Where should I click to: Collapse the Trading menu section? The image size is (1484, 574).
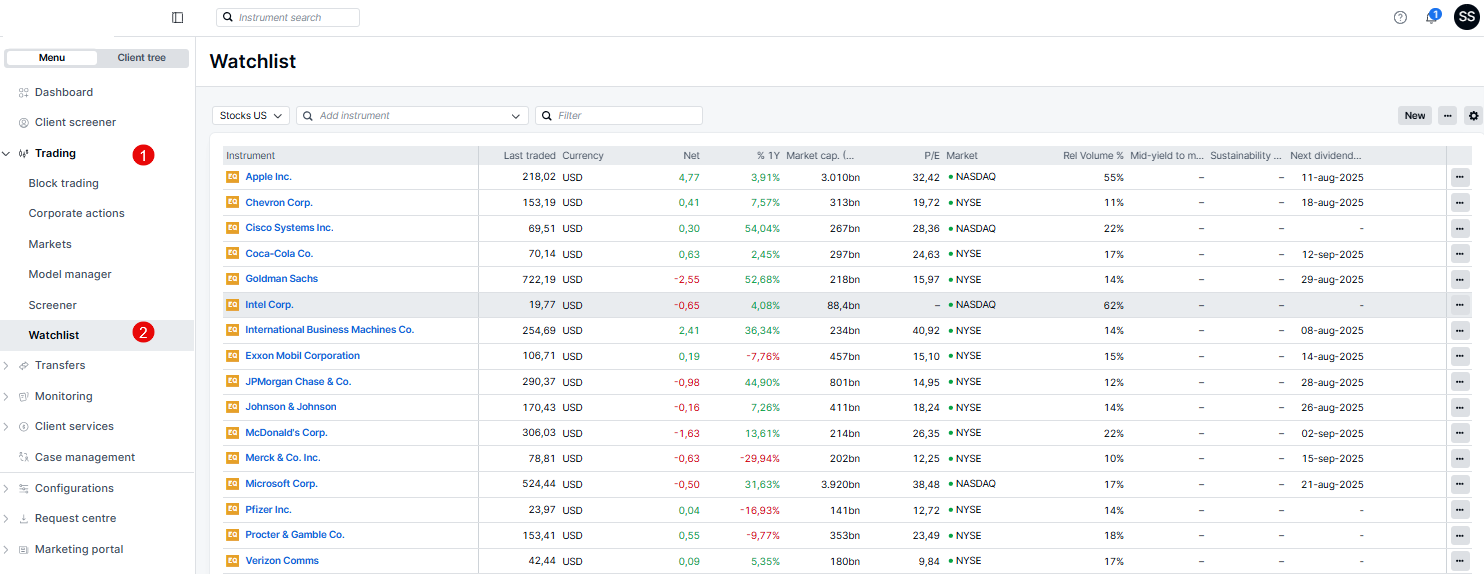point(7,154)
